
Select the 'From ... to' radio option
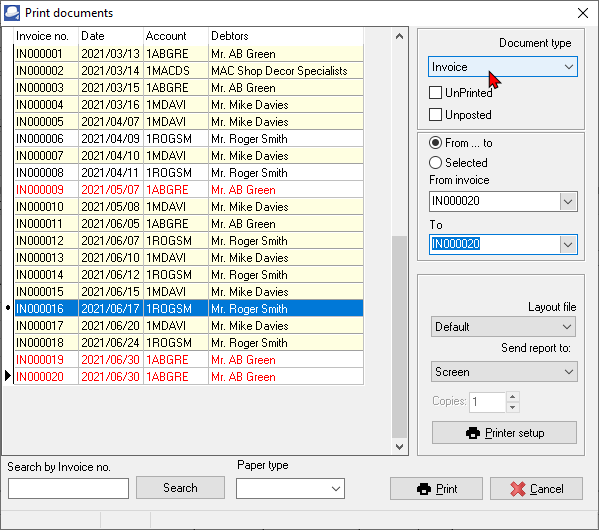(x=435, y=143)
